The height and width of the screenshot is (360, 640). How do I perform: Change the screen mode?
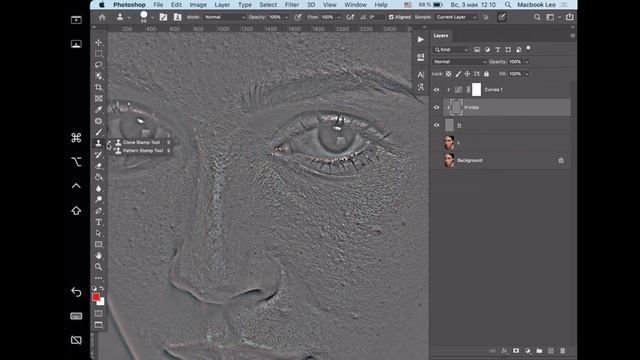coord(98,325)
